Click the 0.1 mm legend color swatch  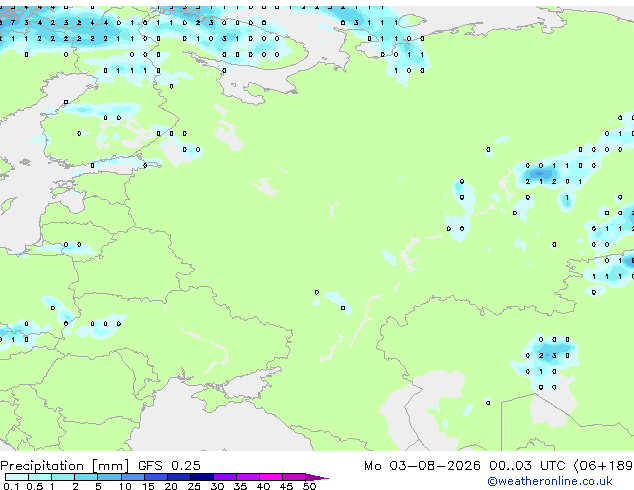click(x=17, y=477)
